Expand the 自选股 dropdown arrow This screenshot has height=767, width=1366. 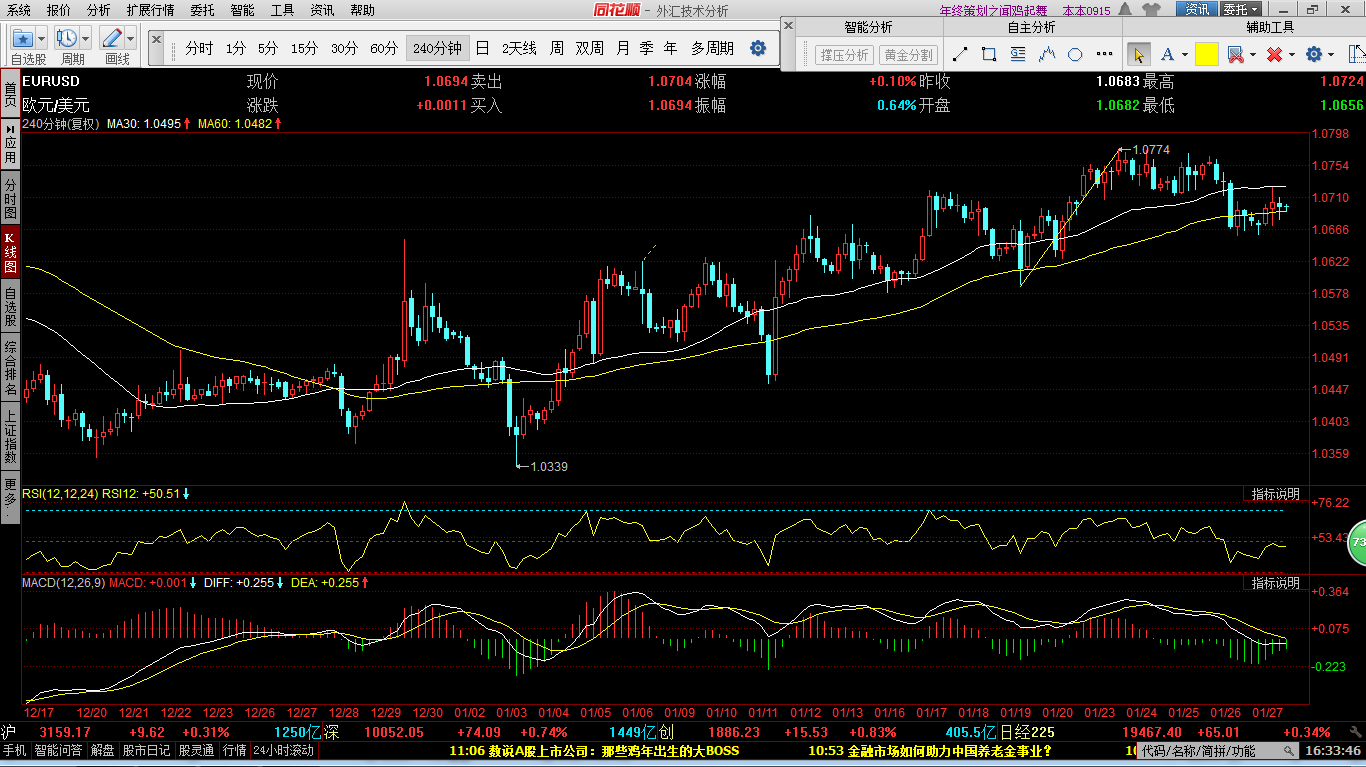[x=41, y=39]
